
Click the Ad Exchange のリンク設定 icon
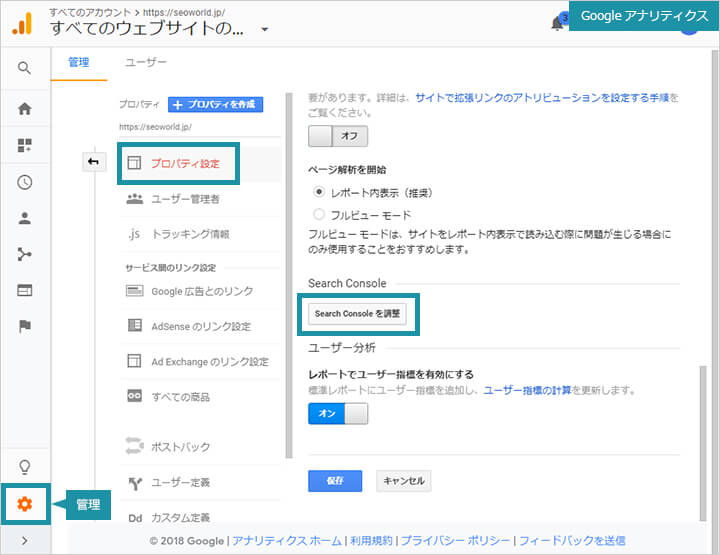[x=134, y=361]
